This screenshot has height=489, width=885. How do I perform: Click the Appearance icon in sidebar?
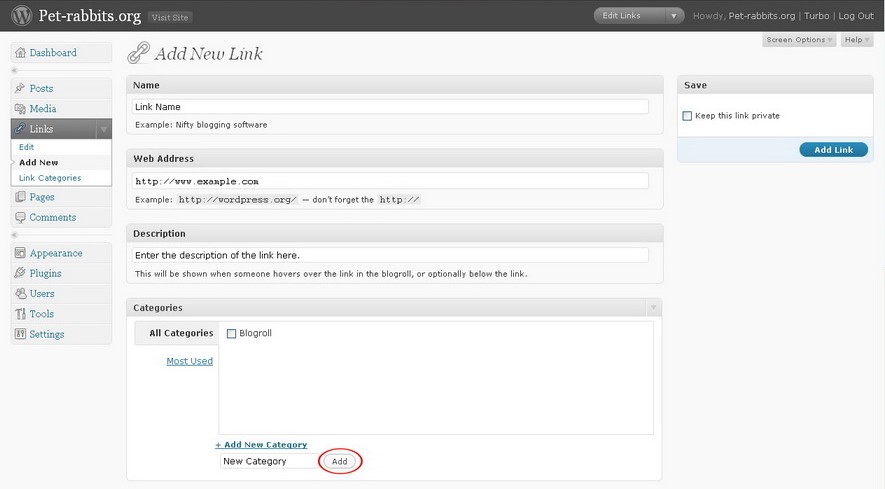coord(20,253)
